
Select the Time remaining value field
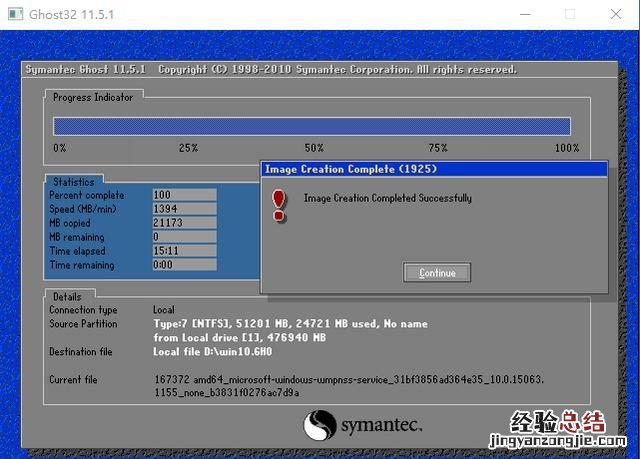[183, 265]
